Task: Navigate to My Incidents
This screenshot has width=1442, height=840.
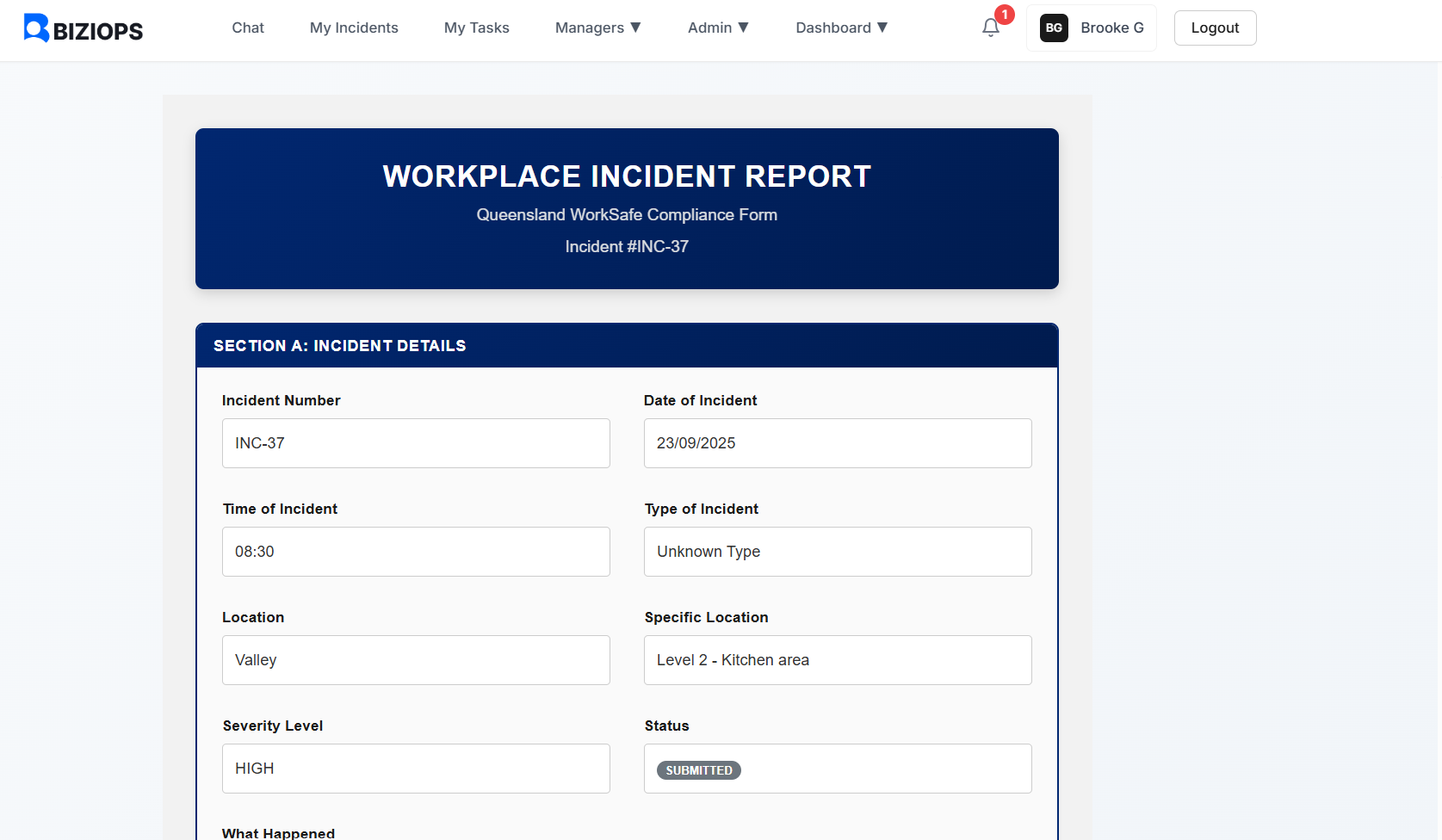Action: point(354,28)
